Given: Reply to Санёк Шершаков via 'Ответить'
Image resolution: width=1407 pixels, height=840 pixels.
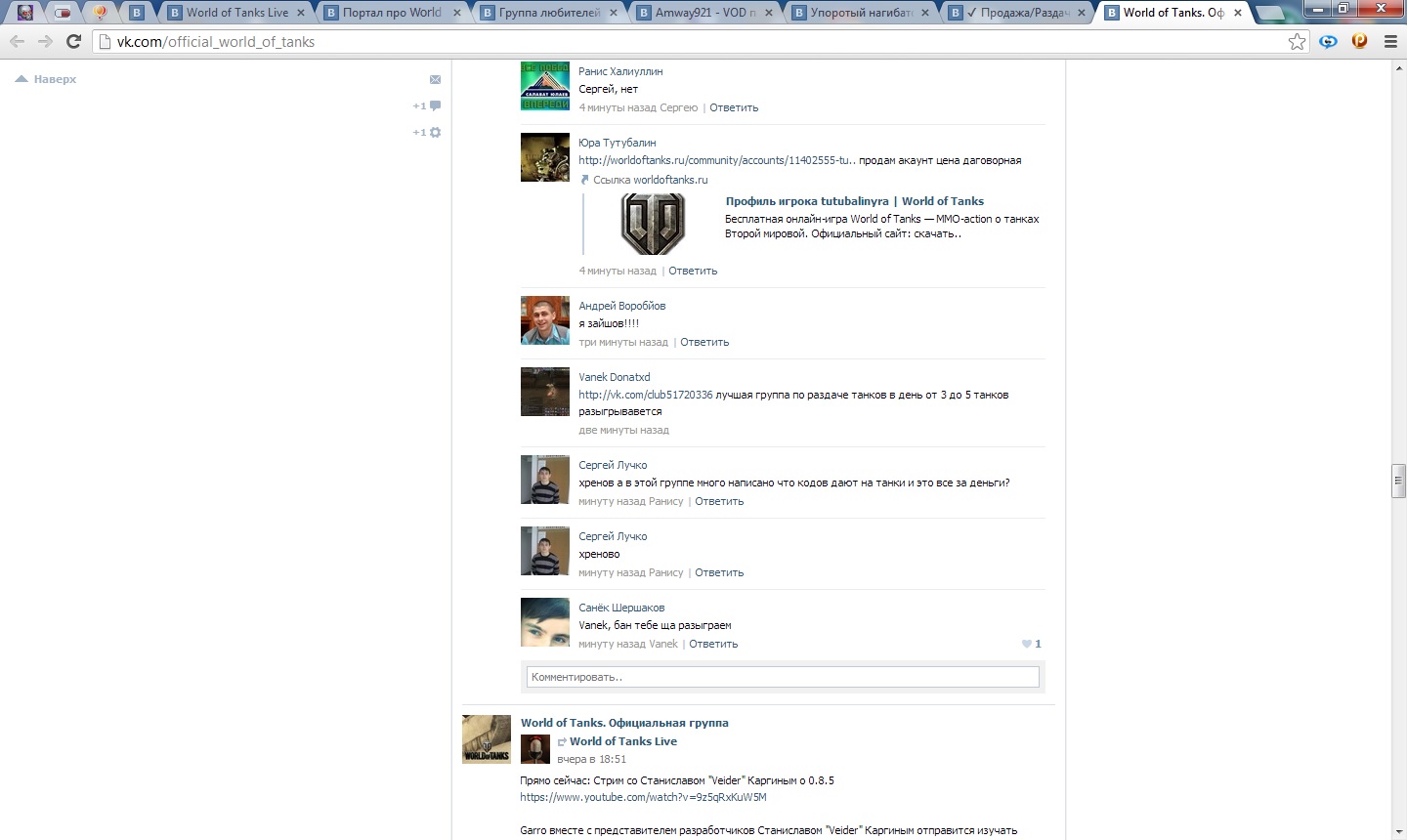Looking at the screenshot, I should coord(713,644).
